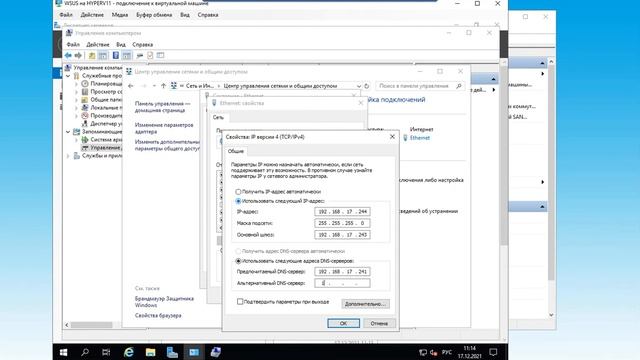Image resolution: width=640 pixels, height=360 pixels.
Task: Click the up one level folder icon
Action: tap(92, 55)
